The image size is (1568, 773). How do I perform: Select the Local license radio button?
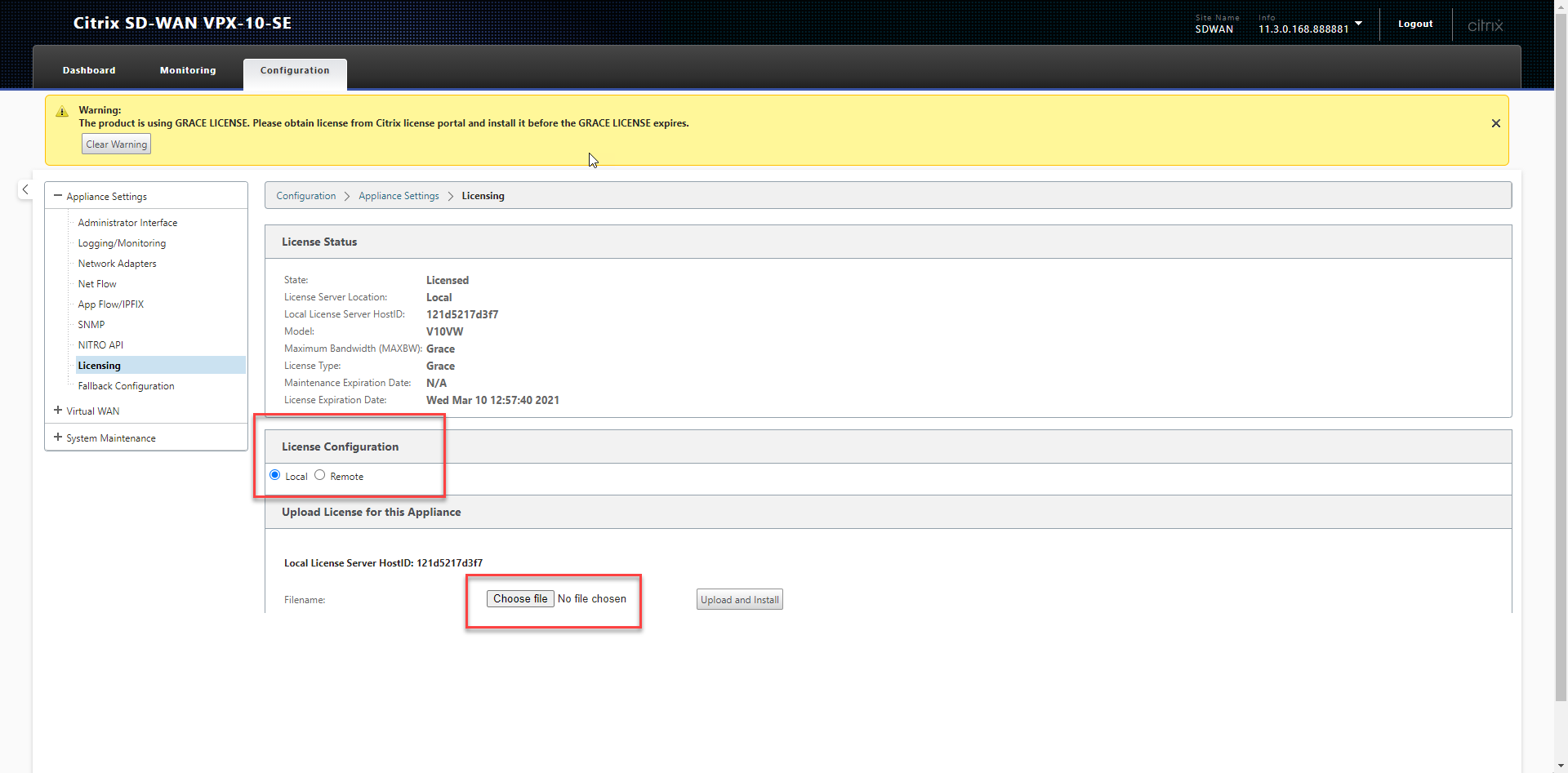coord(275,475)
